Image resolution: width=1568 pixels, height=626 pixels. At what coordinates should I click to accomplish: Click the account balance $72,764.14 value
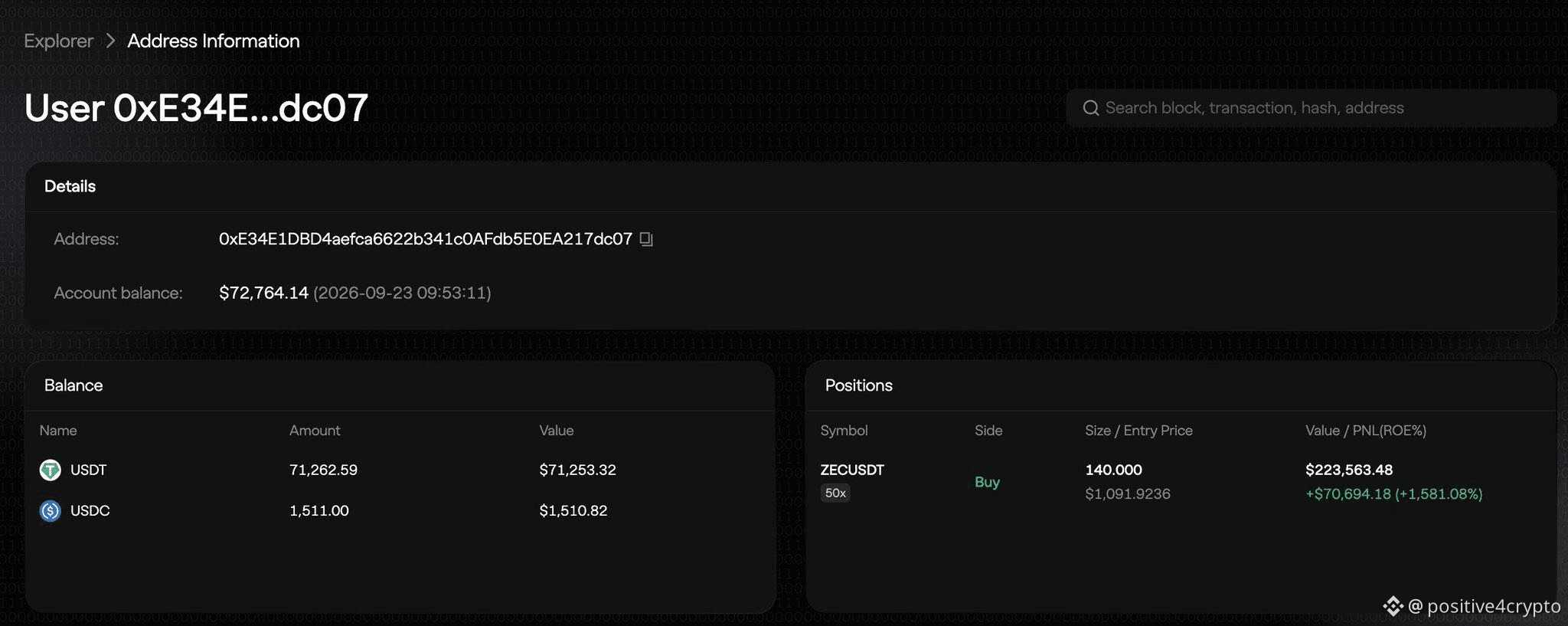[x=263, y=293]
